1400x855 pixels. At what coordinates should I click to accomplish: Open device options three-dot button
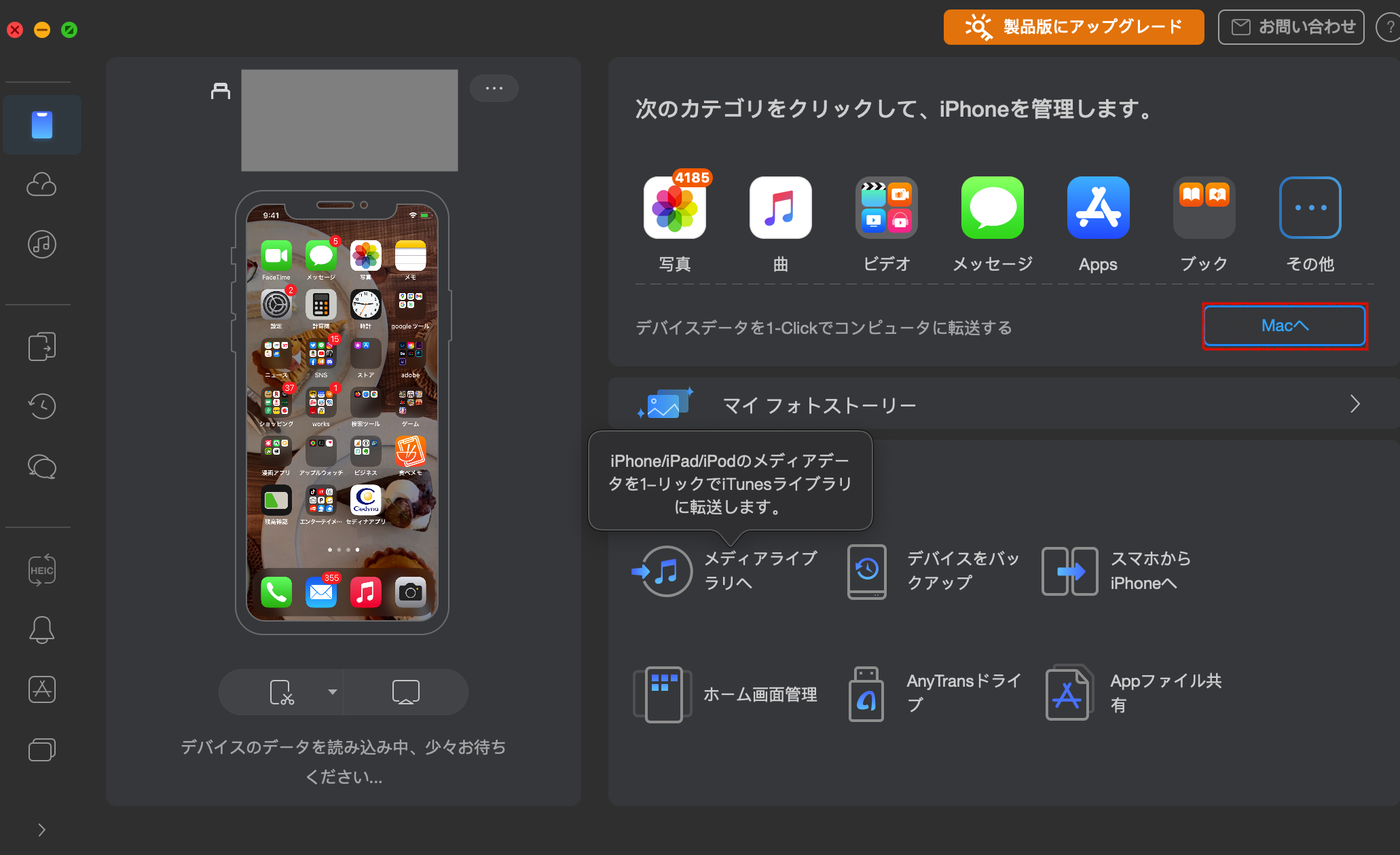(494, 88)
